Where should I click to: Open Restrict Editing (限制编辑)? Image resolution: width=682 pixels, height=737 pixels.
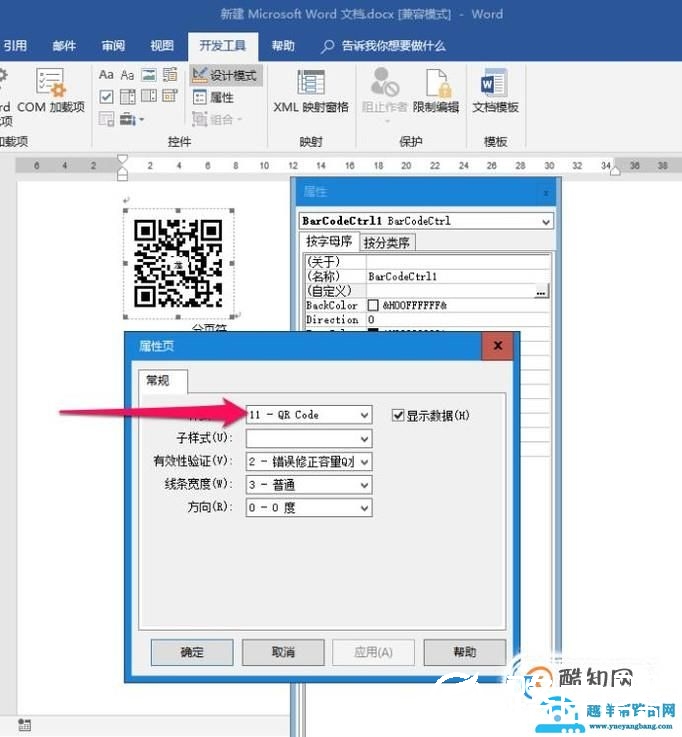[436, 91]
